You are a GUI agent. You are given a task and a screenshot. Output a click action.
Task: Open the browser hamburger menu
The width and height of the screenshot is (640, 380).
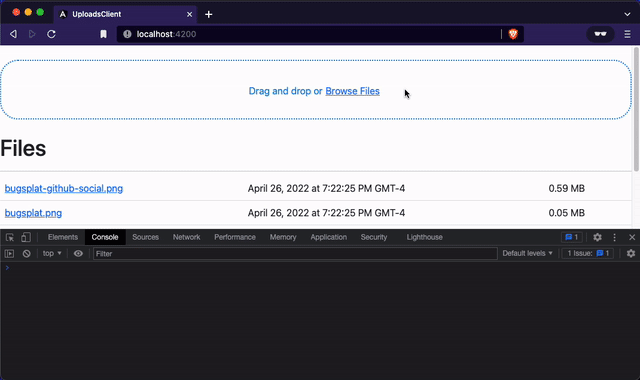pos(627,34)
